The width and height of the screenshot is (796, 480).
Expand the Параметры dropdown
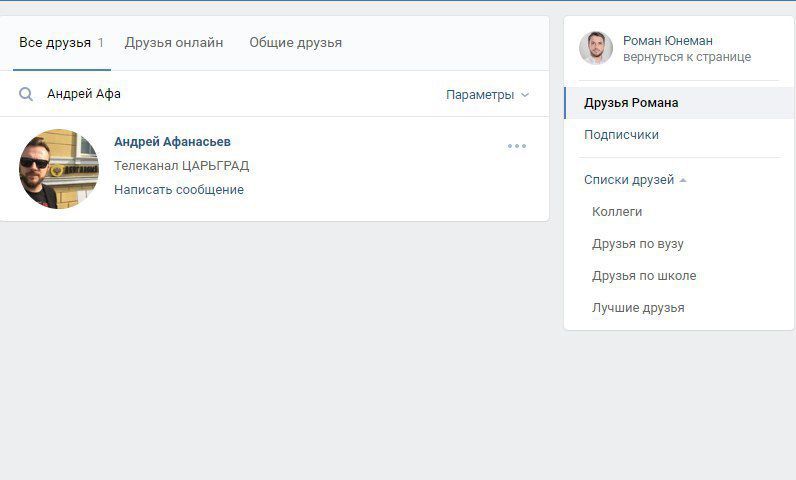(487, 95)
